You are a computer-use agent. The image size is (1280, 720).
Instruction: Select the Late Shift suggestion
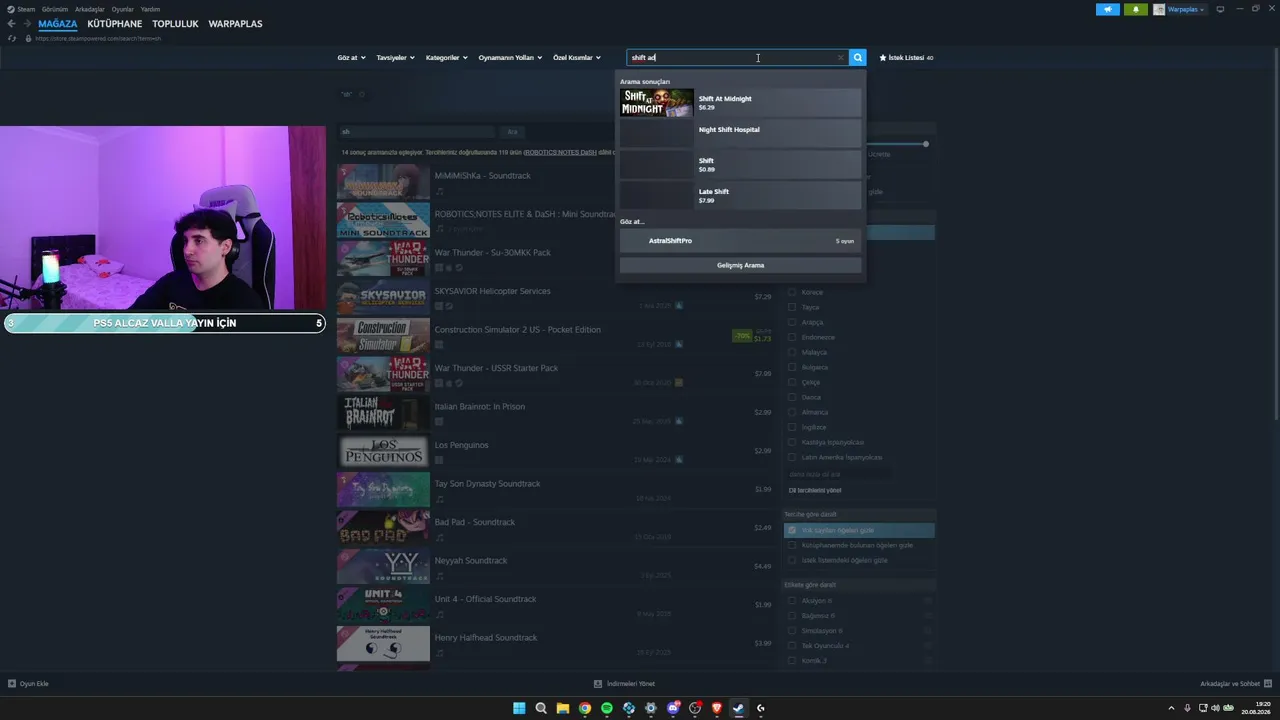click(740, 195)
